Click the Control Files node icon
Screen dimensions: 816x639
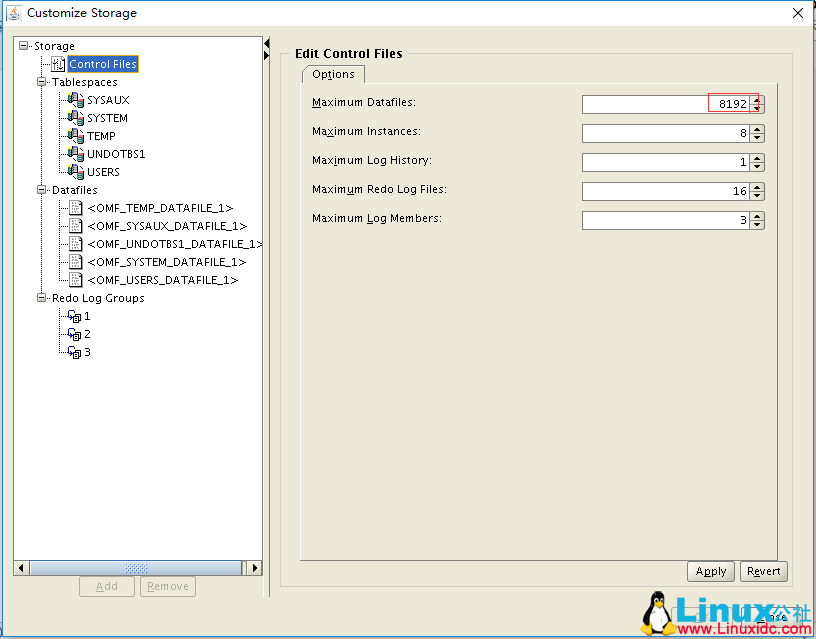[x=56, y=64]
